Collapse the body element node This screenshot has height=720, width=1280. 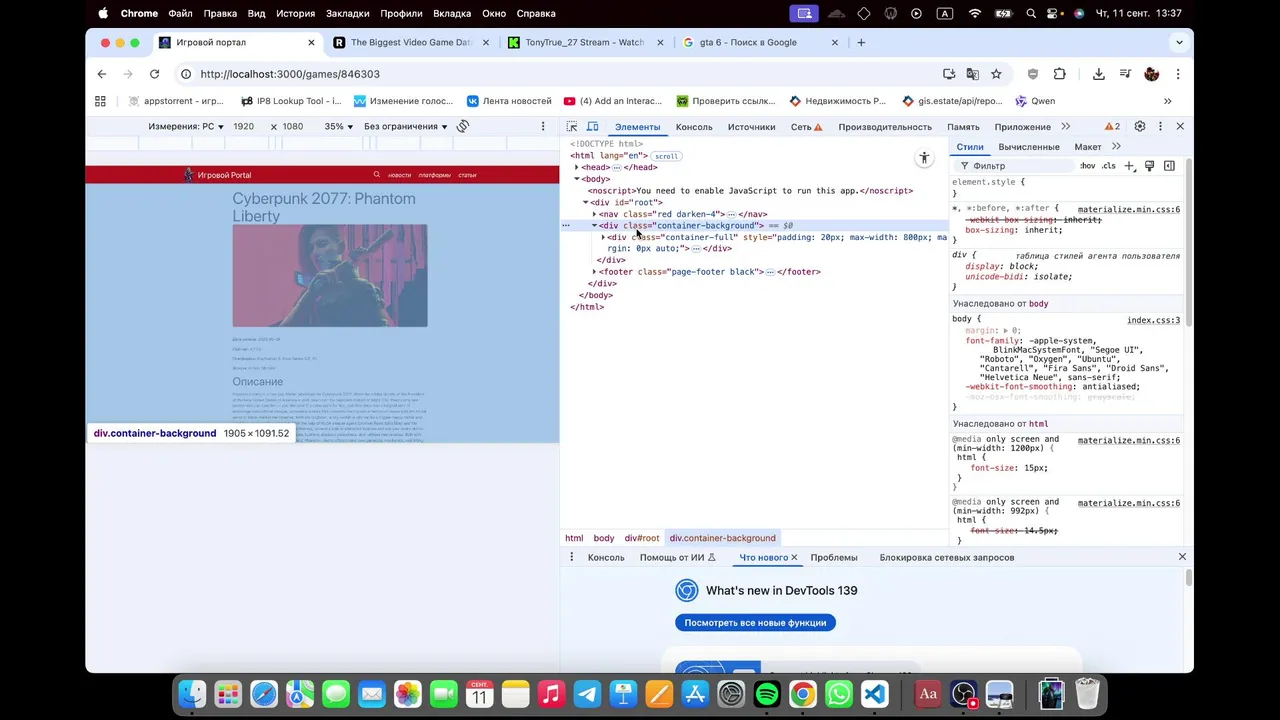577,179
